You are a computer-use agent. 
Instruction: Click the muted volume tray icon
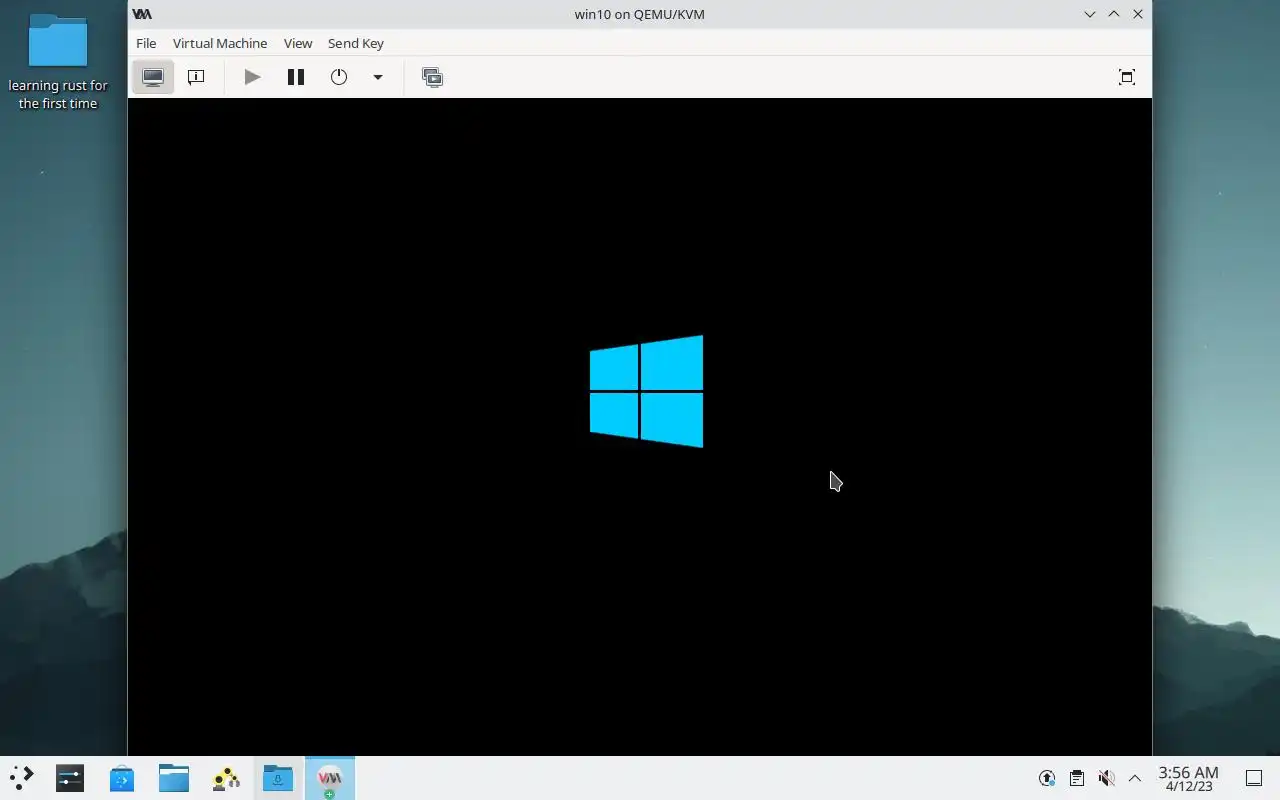tap(1106, 778)
